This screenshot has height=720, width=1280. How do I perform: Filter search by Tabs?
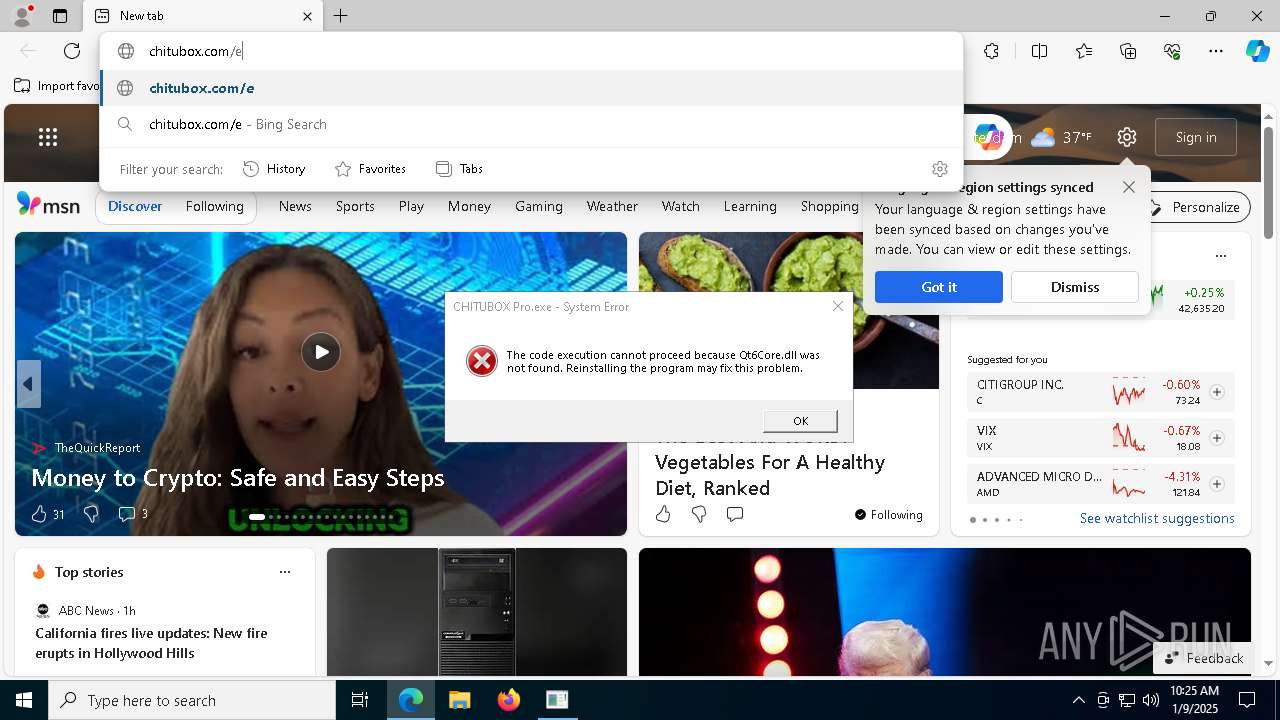pyautogui.click(x=460, y=169)
